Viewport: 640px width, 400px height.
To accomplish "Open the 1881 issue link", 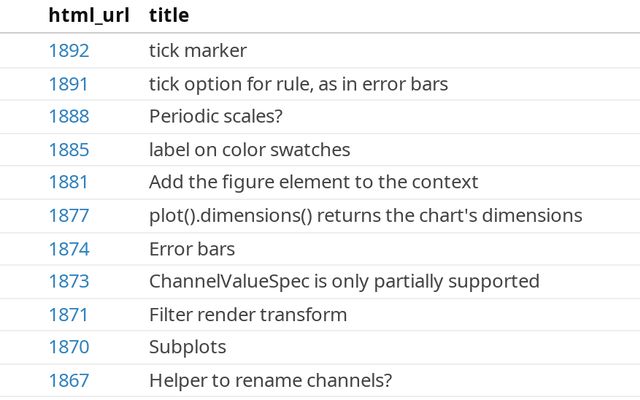I will 68,183.
